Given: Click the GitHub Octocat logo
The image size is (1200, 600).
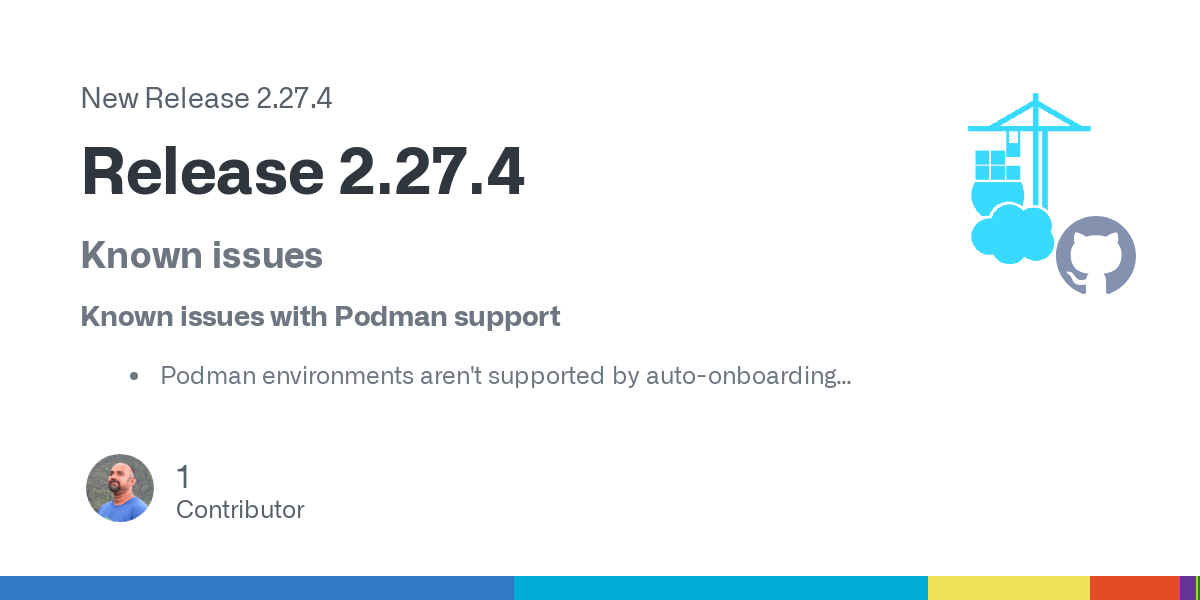Looking at the screenshot, I should [1096, 255].
